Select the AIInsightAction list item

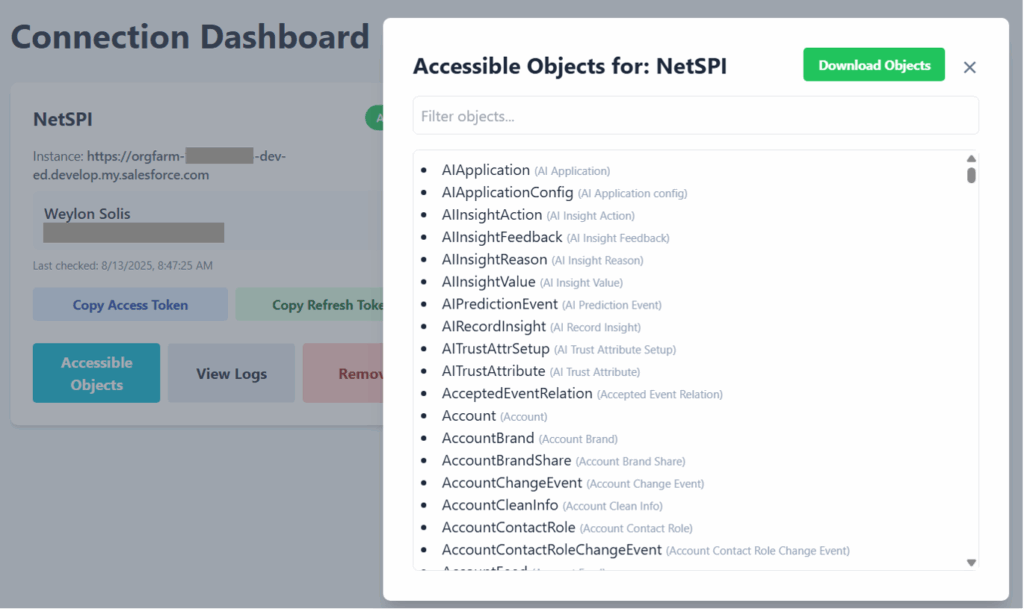[x=538, y=215]
